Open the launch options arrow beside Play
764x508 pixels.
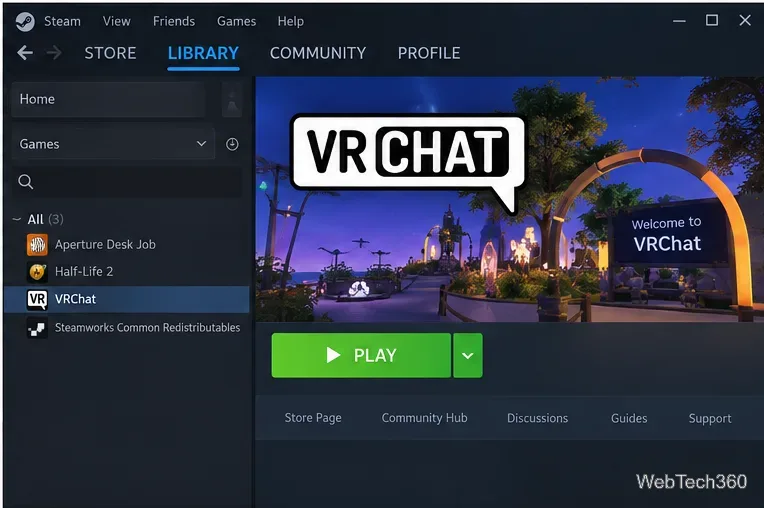[x=468, y=356]
